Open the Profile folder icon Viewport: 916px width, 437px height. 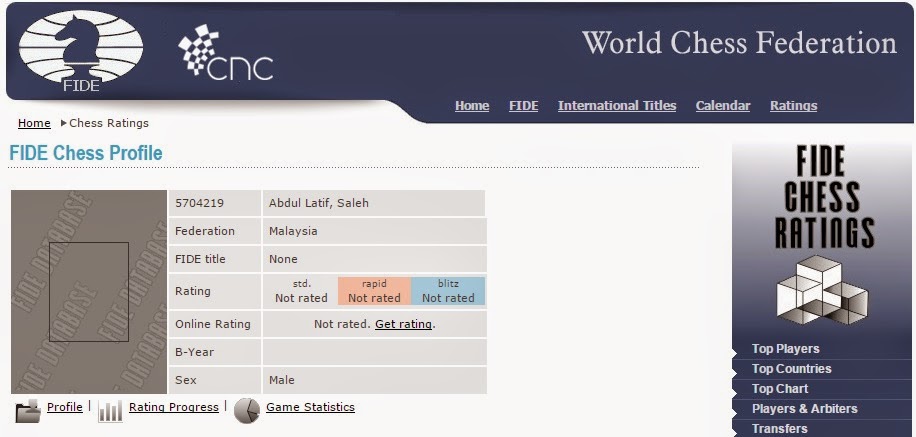click(27, 411)
